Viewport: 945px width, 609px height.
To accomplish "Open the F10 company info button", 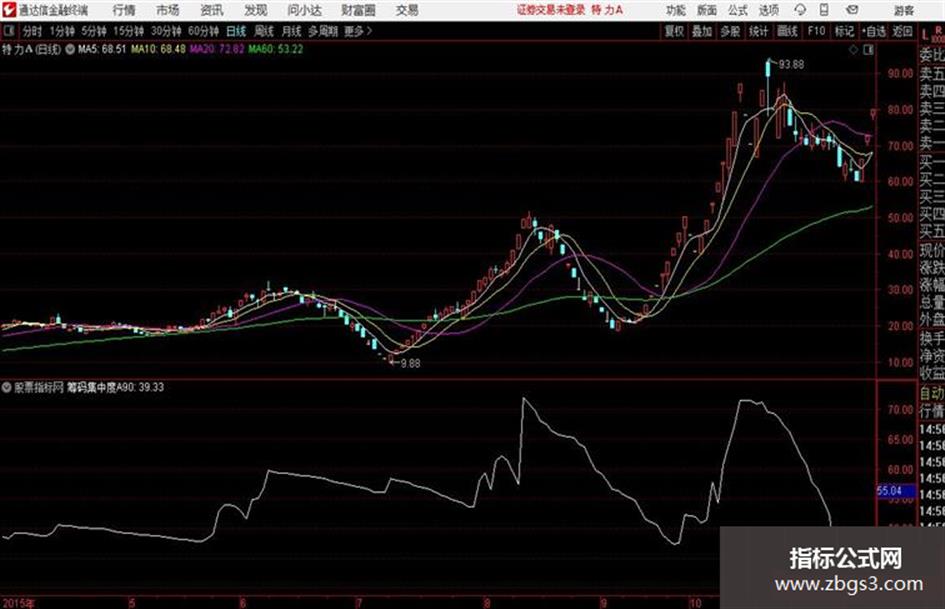I will click(816, 31).
